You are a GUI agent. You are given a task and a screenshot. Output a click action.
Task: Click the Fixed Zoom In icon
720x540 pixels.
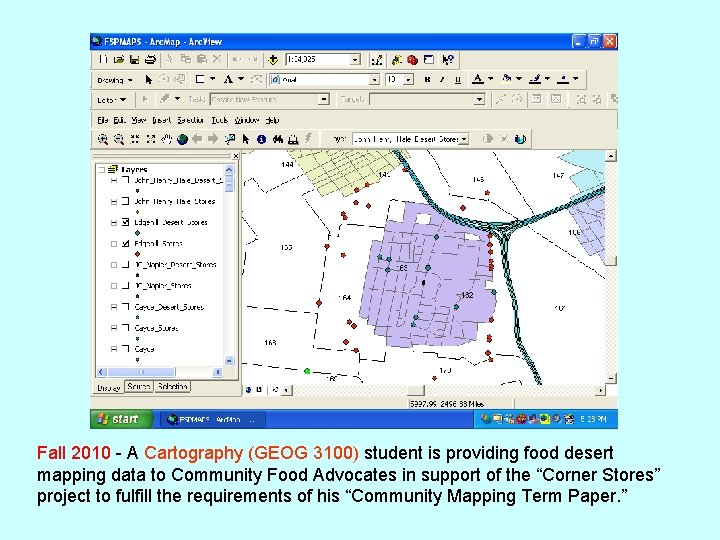click(135, 139)
